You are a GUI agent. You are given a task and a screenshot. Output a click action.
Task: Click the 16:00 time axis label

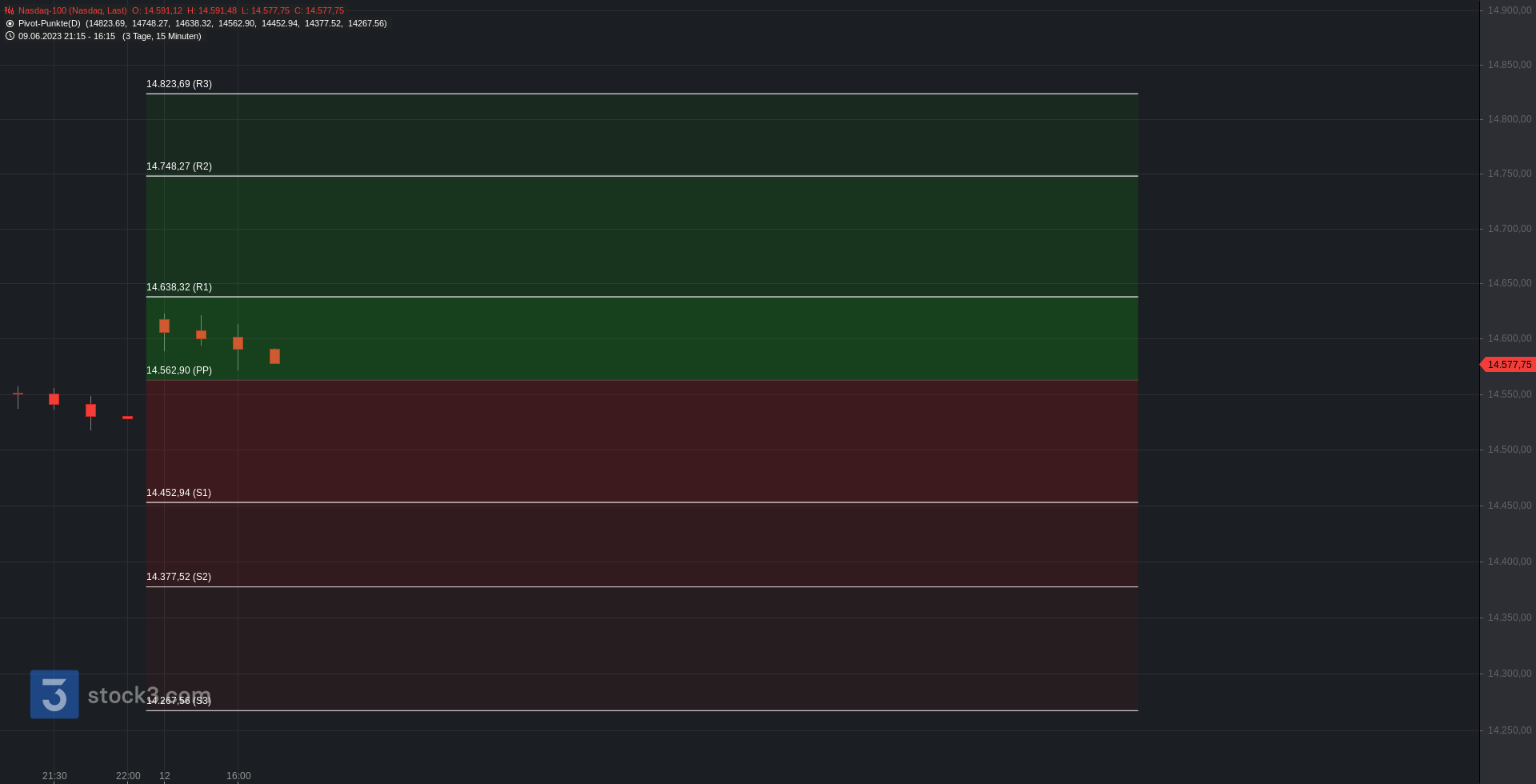coord(238,776)
